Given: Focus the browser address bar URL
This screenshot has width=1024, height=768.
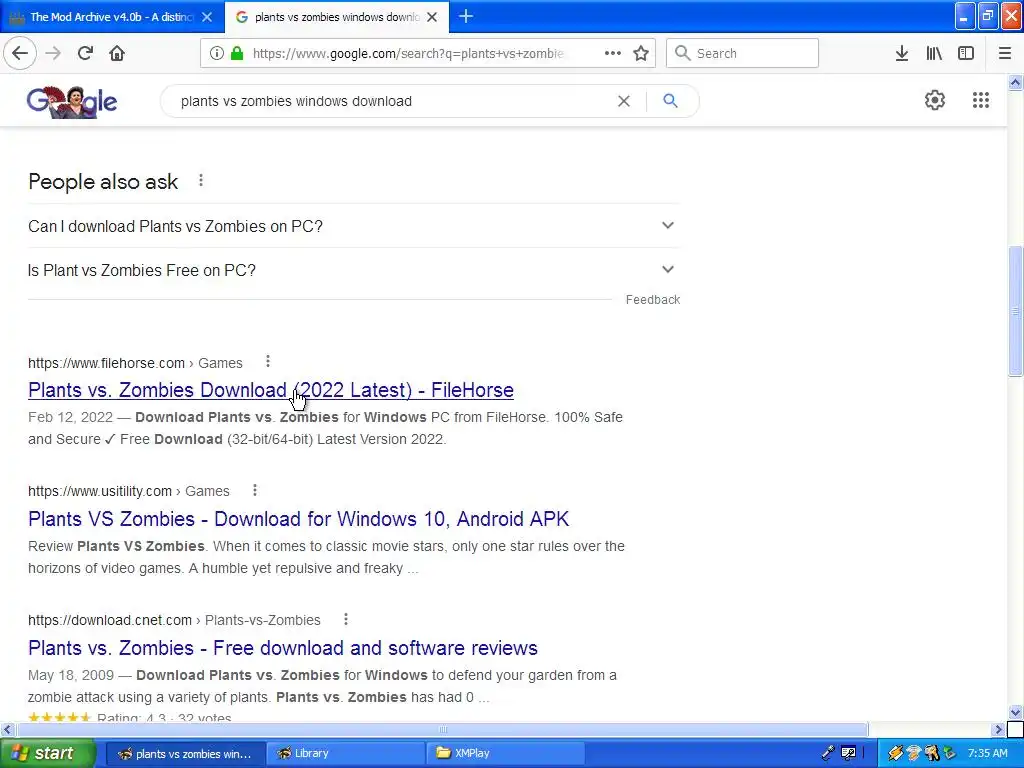Looking at the screenshot, I should point(408,54).
